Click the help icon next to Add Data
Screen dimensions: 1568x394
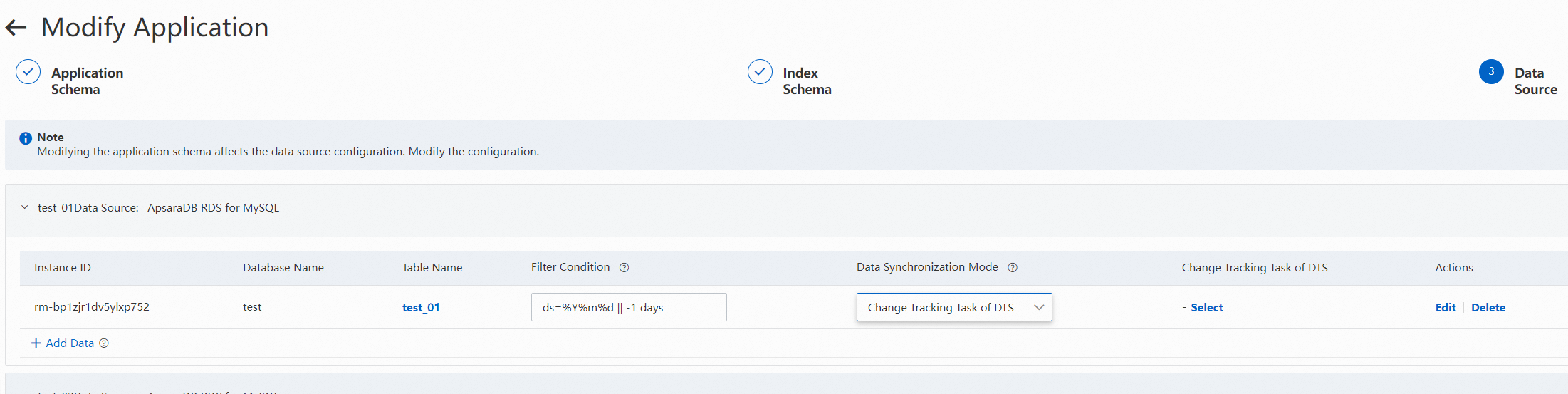point(104,343)
